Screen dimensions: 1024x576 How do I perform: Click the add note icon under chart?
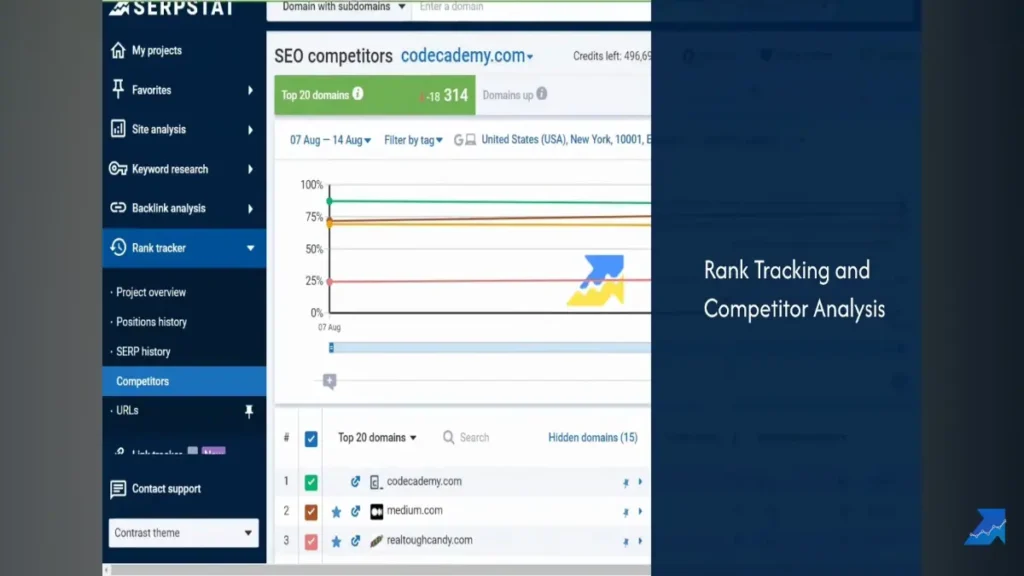coord(330,381)
